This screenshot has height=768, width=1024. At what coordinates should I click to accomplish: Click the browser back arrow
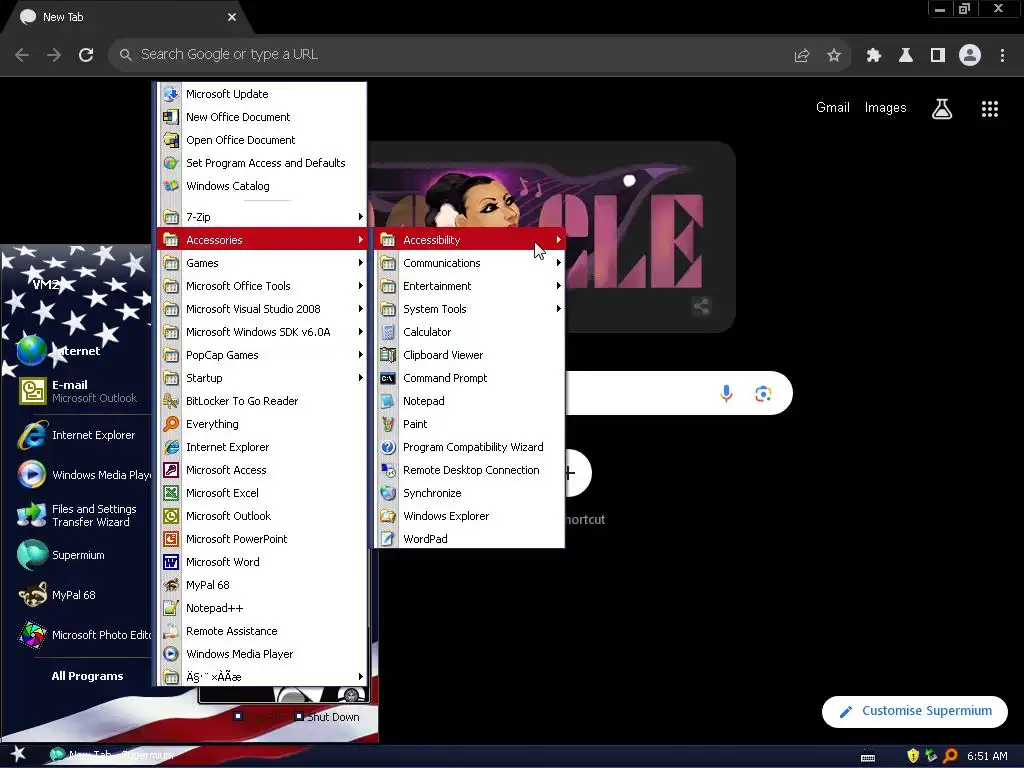(22, 55)
